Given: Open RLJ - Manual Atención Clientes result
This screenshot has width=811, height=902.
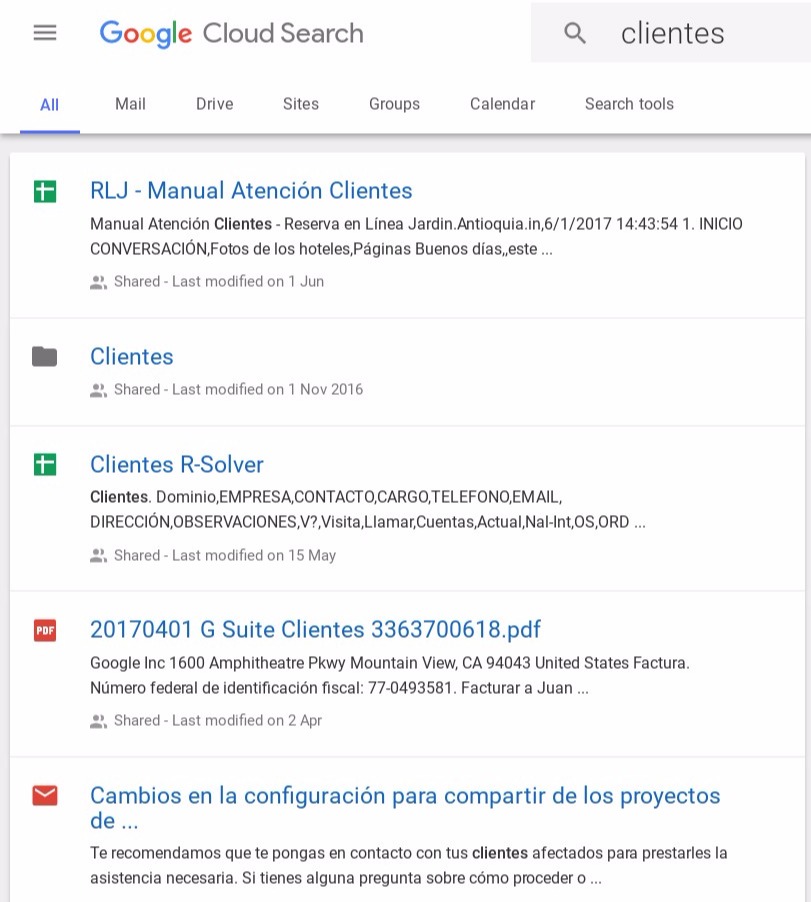Looking at the screenshot, I should 251,190.
